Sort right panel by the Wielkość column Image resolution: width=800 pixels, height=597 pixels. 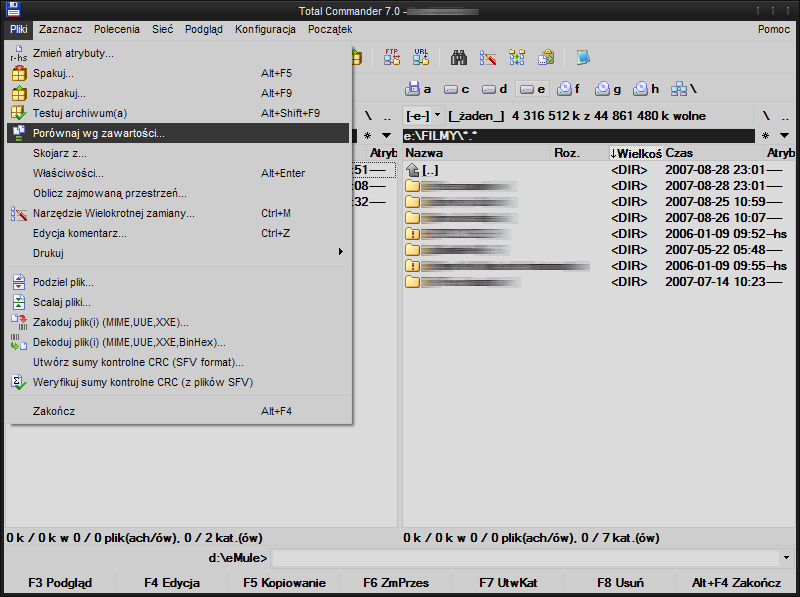(x=636, y=153)
